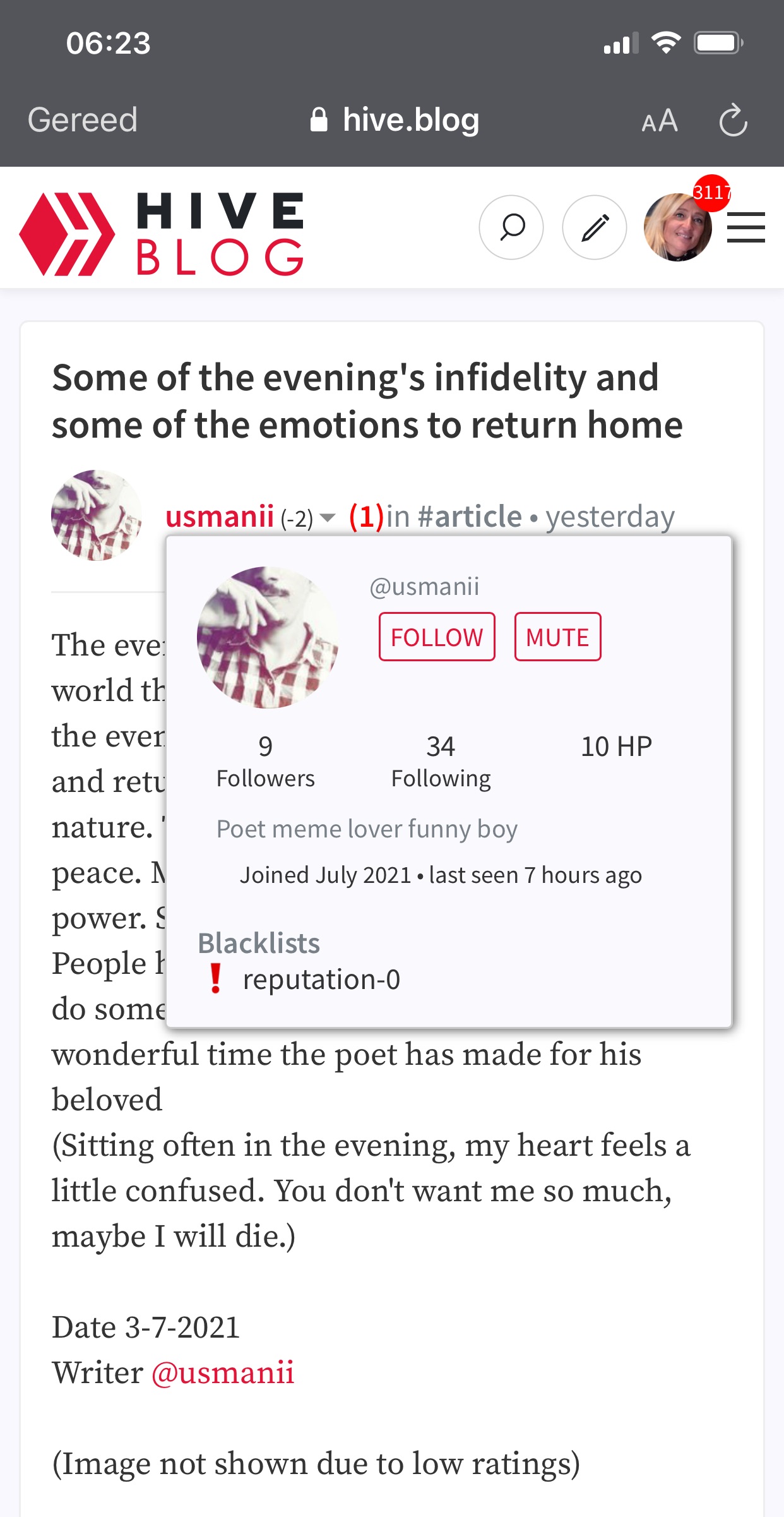784x1517 pixels.
Task: Tap the large popup profile picture
Action: pos(268,637)
